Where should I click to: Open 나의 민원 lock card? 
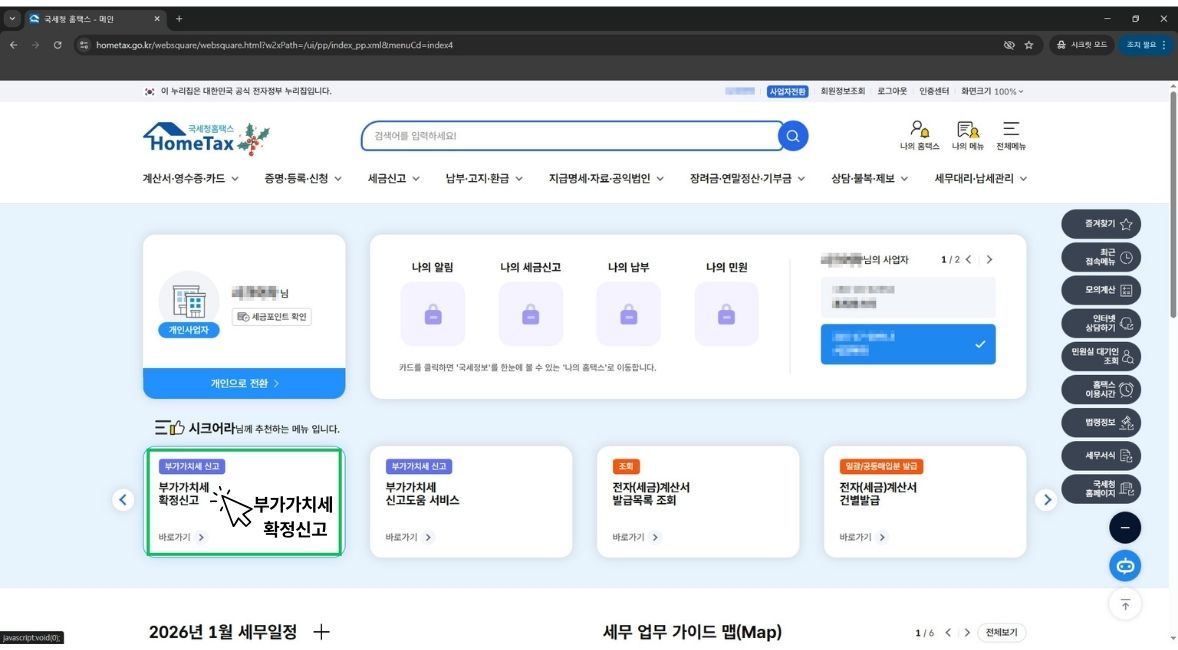pos(726,314)
